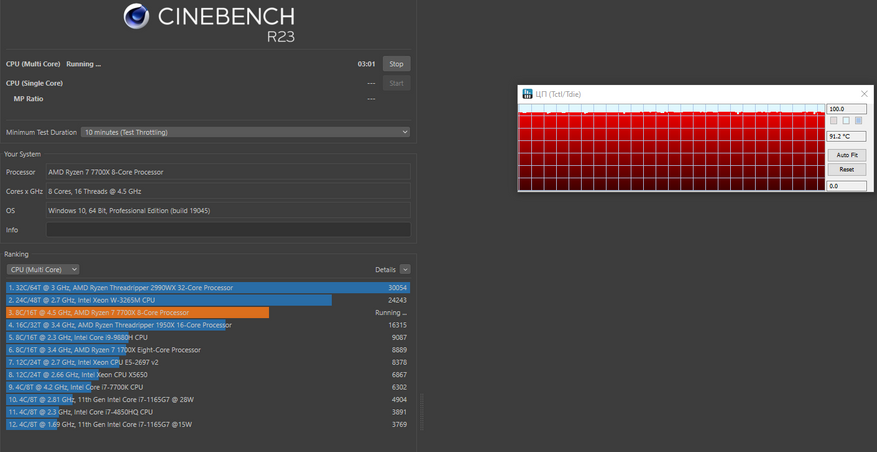Select the Intel Xeon W-3265M ranking row
Screen dimensions: 877x452
(208, 300)
